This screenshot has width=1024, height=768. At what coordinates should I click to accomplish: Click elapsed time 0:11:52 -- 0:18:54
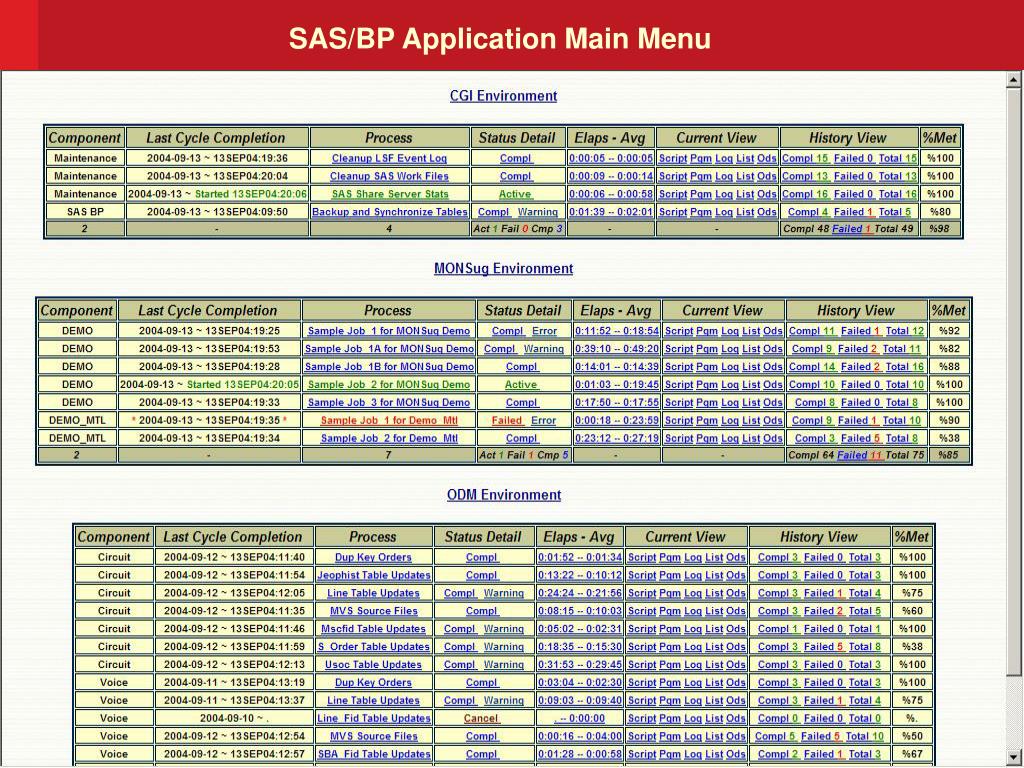coord(617,331)
